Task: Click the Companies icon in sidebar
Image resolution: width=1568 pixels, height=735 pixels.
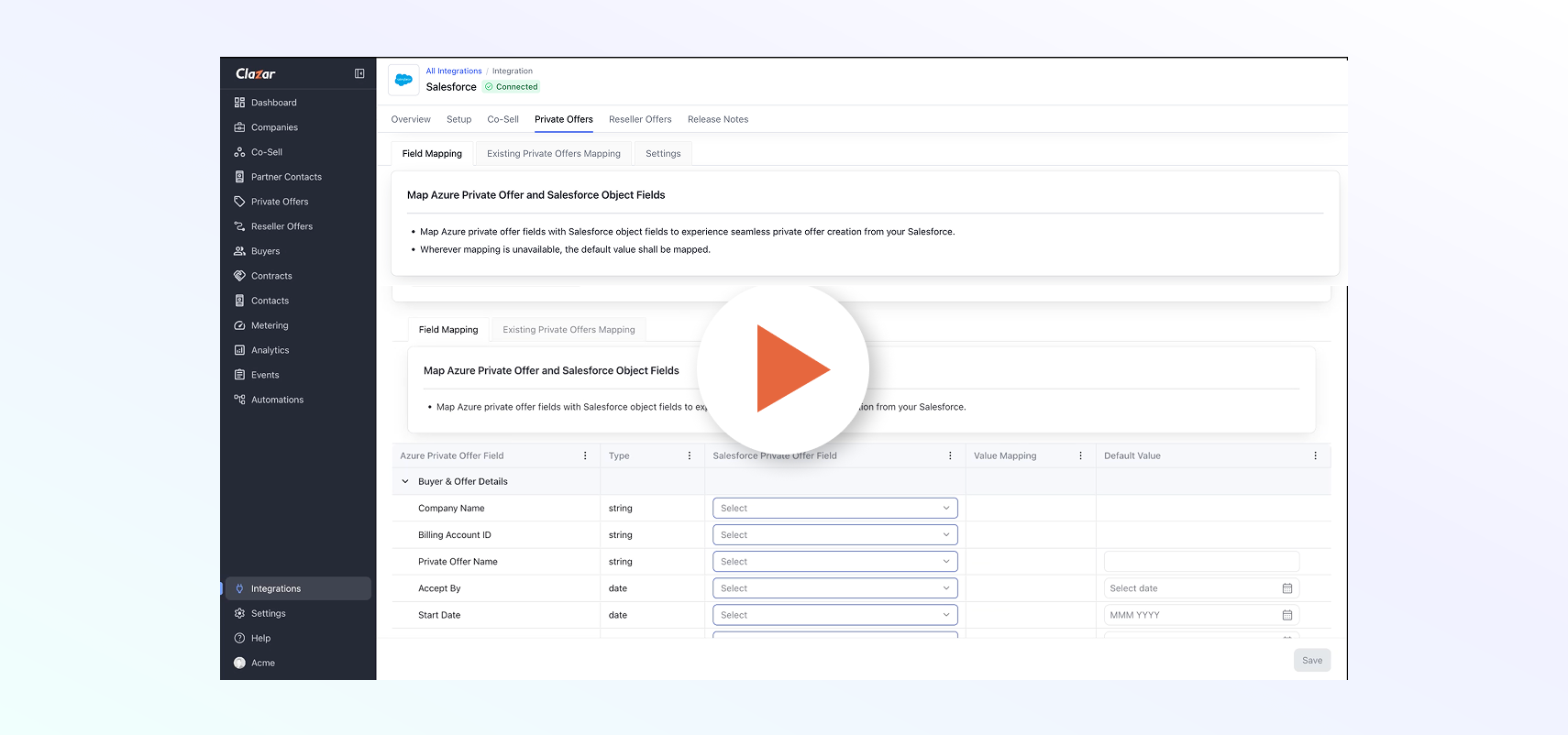Action: pos(239,127)
